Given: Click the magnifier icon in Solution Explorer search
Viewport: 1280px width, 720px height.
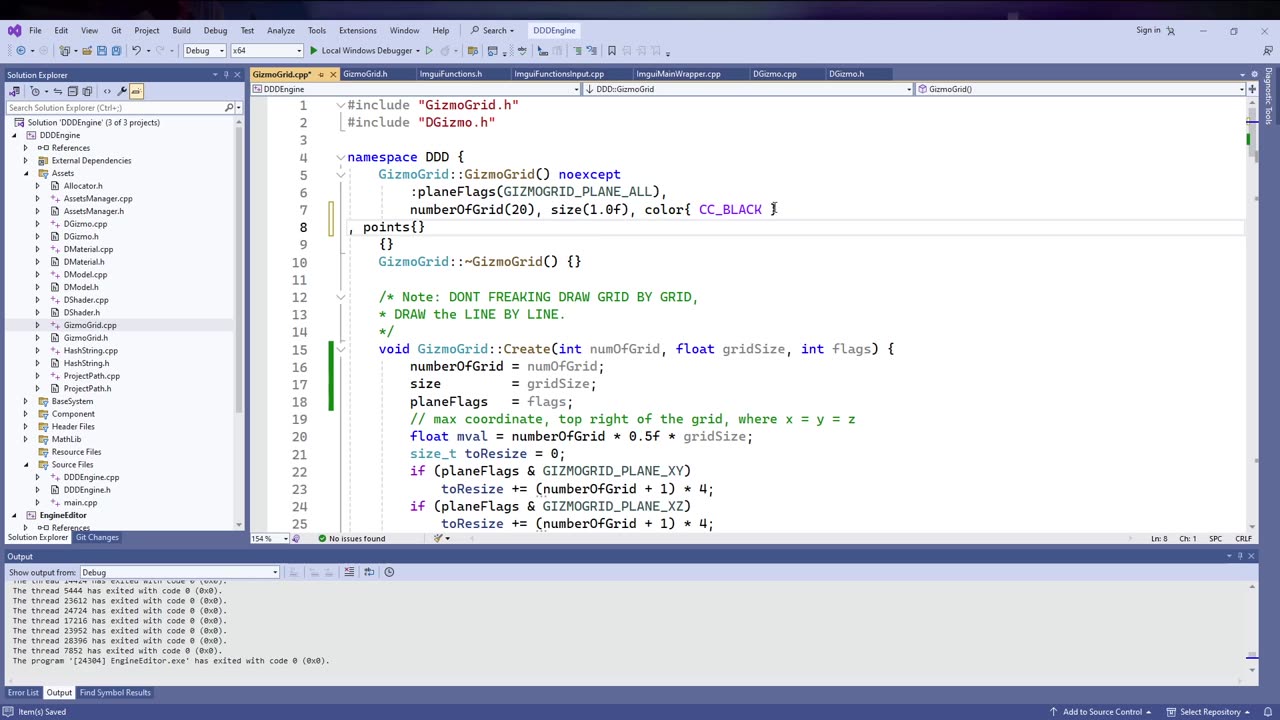Looking at the screenshot, I should pyautogui.click(x=229, y=107).
